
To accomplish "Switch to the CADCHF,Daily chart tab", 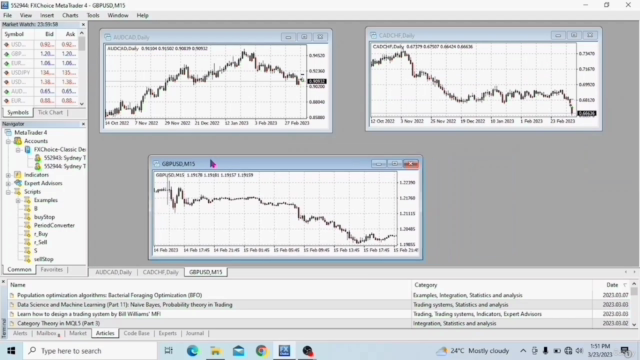I will tap(160, 272).
